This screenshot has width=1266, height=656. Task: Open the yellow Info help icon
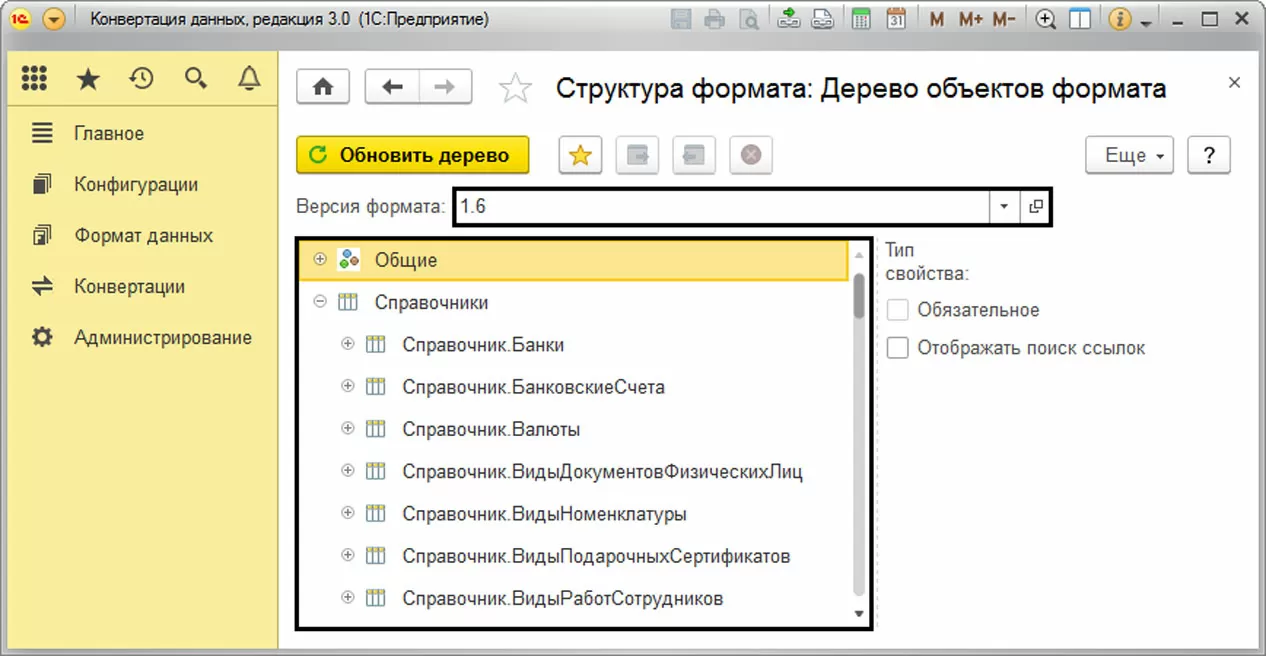click(x=1120, y=19)
